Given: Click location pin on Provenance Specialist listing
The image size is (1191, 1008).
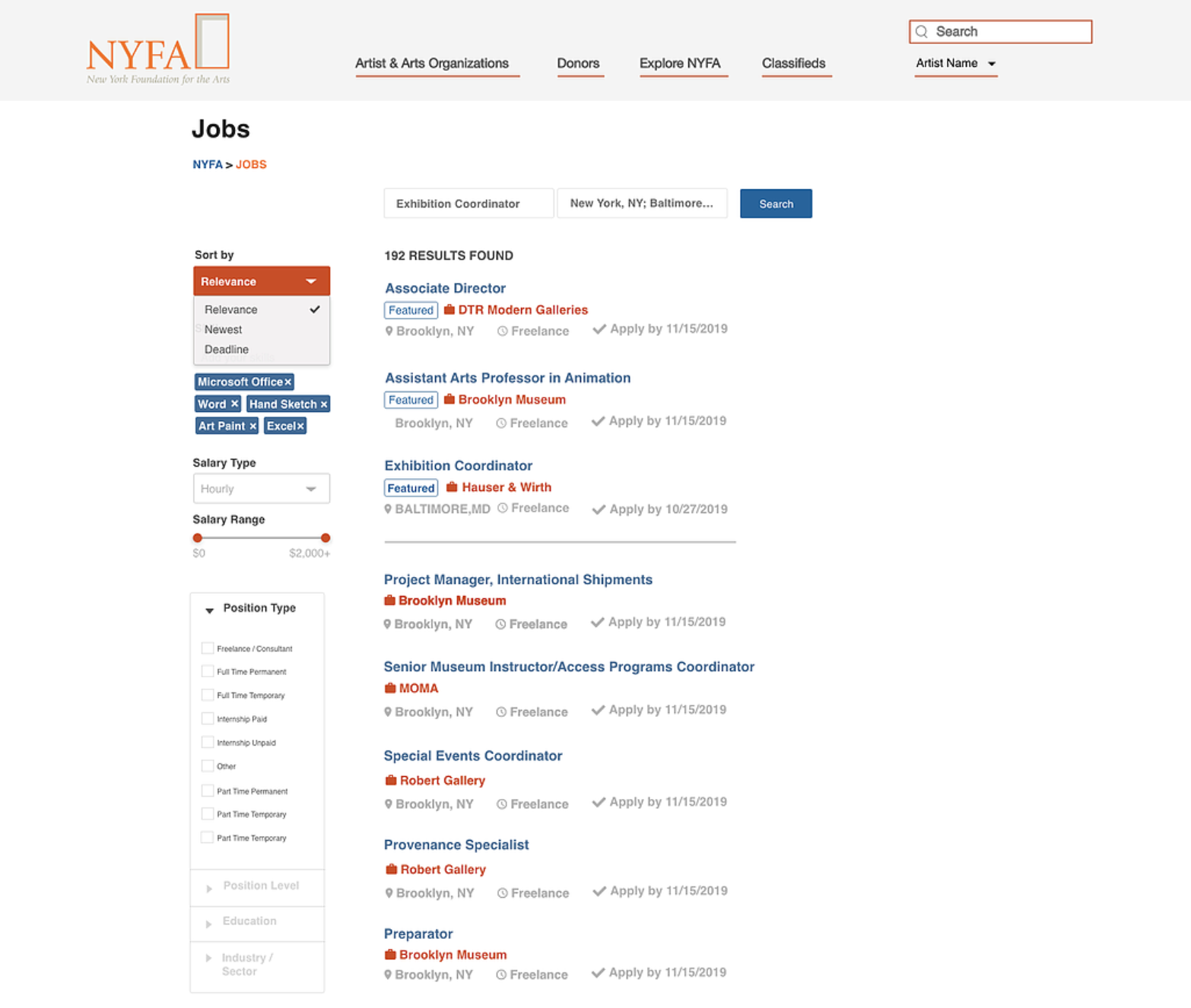Looking at the screenshot, I should pos(389,893).
